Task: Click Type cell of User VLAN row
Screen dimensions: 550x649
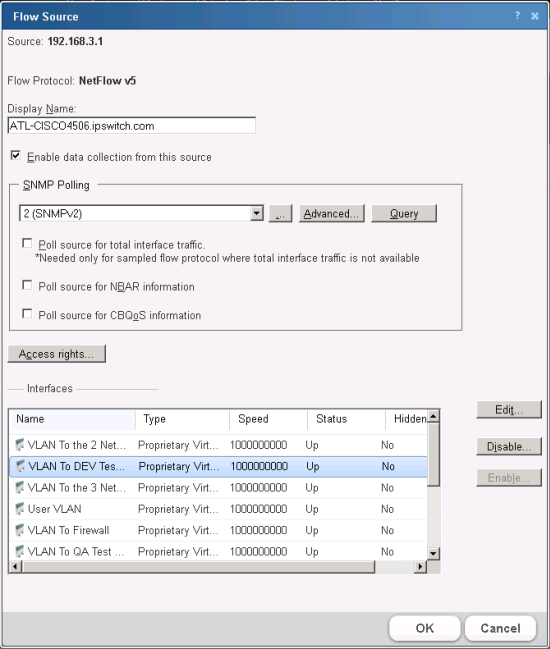Action: (x=178, y=509)
